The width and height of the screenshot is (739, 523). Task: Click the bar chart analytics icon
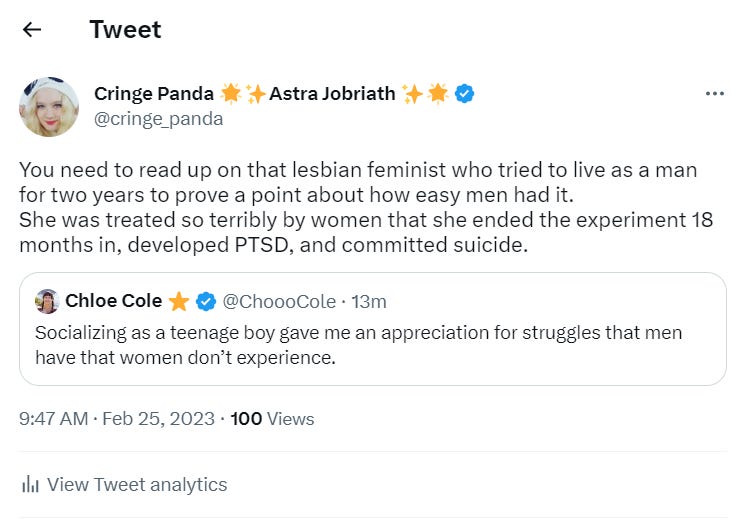coord(30,485)
